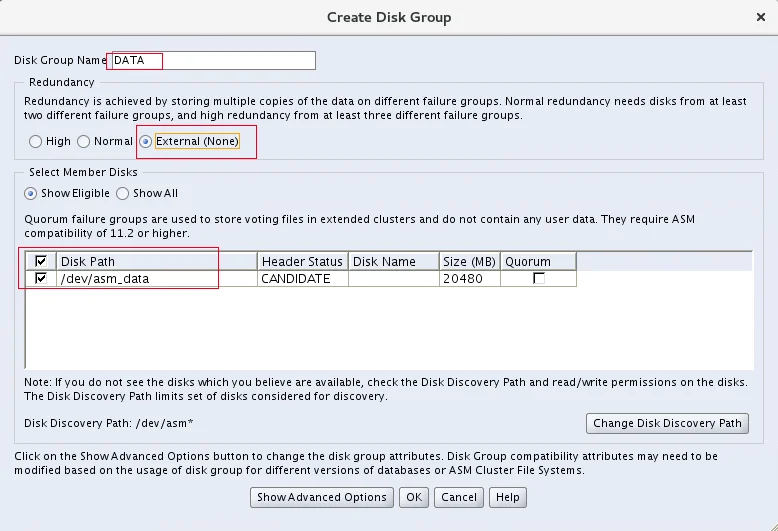
Task: Click the empty Disk Name cell
Action: point(394,278)
